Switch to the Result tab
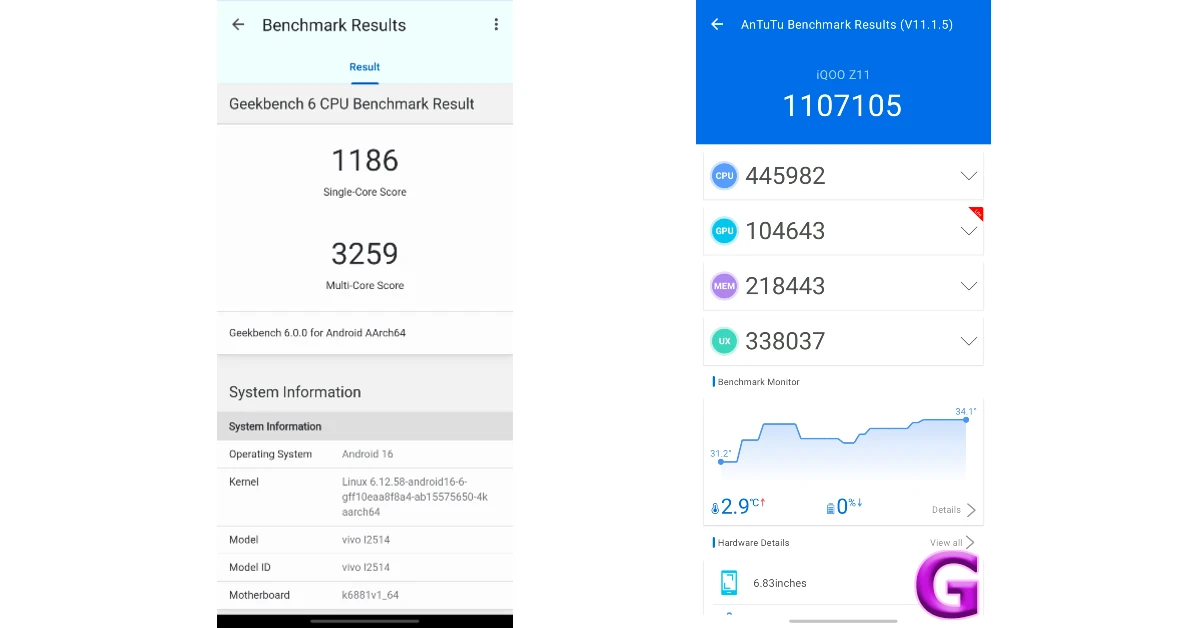 (364, 67)
